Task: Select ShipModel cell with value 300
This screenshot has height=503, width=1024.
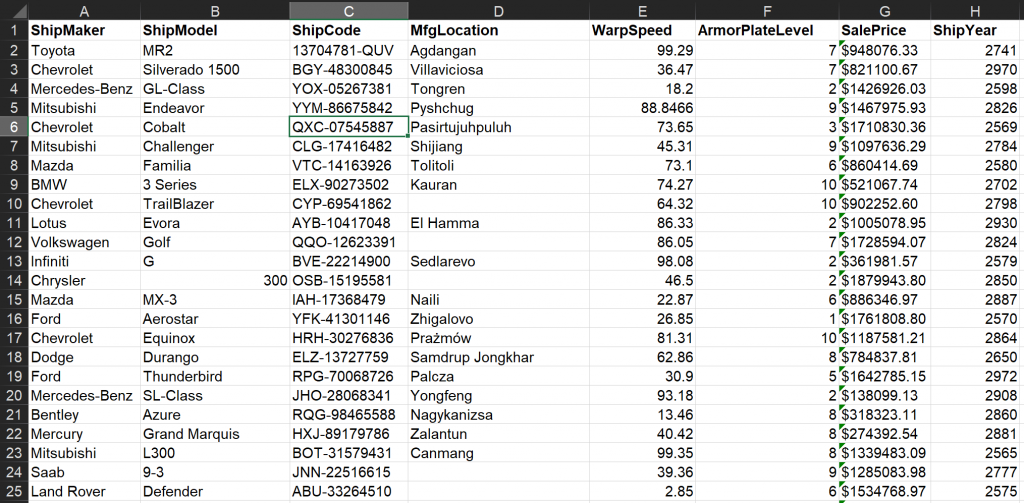Action: click(215, 281)
